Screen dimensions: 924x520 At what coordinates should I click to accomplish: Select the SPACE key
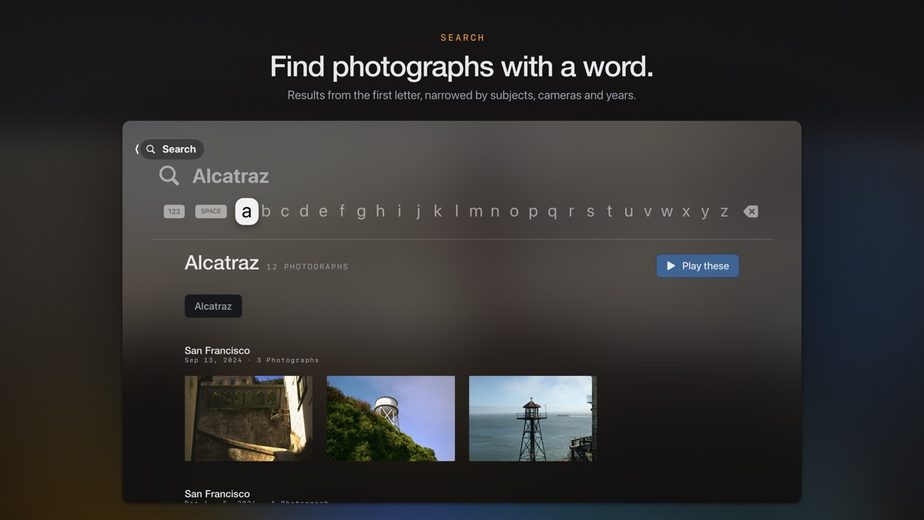click(x=211, y=211)
